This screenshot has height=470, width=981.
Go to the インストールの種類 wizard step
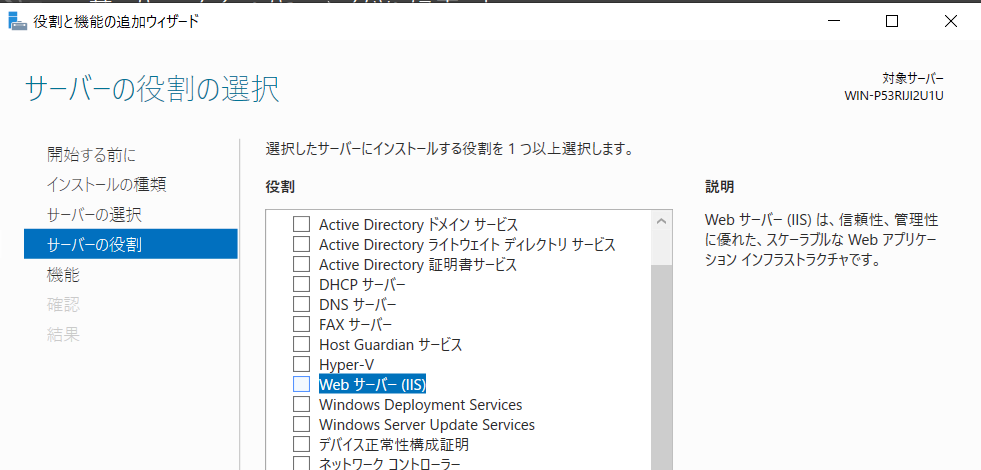pyautogui.click(x=106, y=185)
